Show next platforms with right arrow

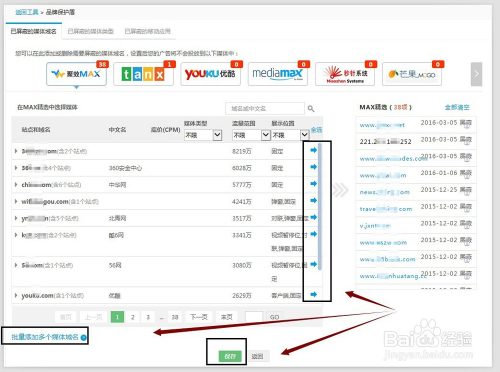476,74
